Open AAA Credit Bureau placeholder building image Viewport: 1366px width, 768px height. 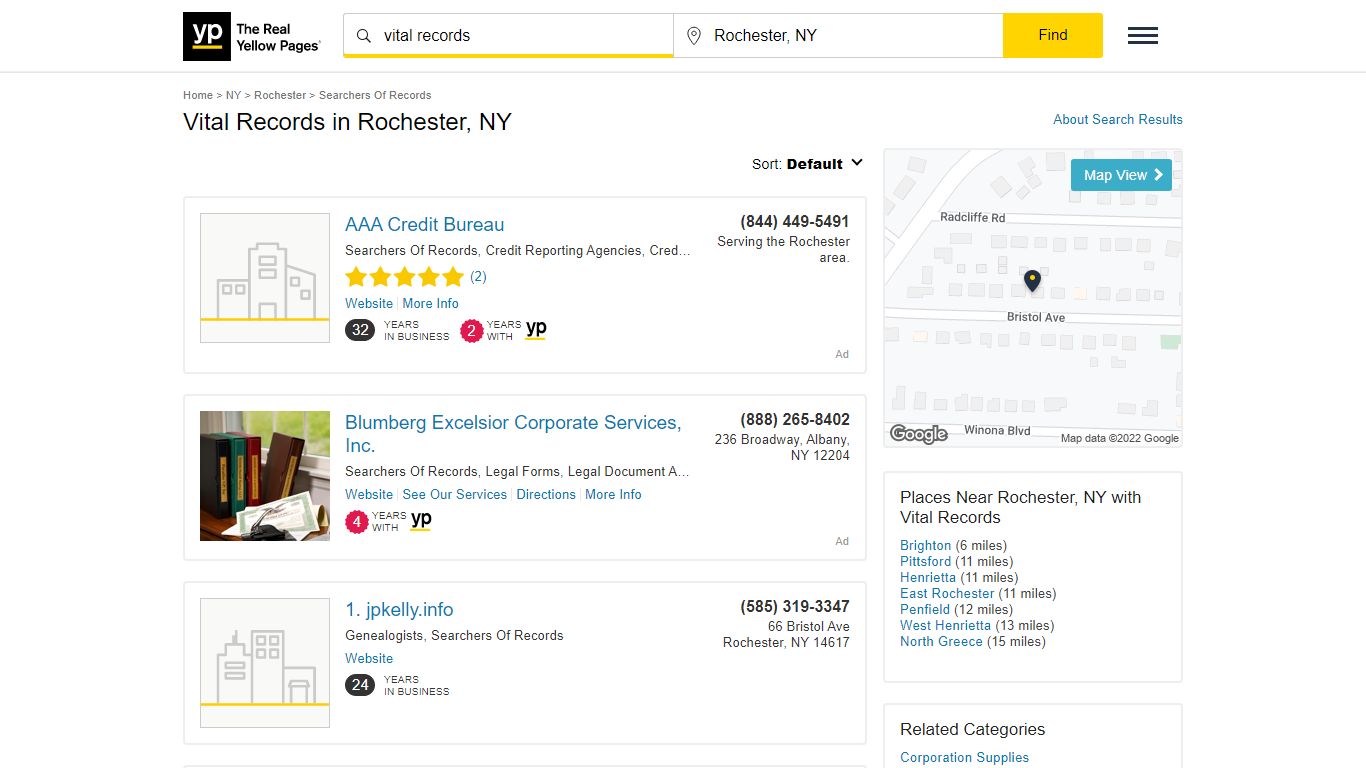tap(265, 278)
